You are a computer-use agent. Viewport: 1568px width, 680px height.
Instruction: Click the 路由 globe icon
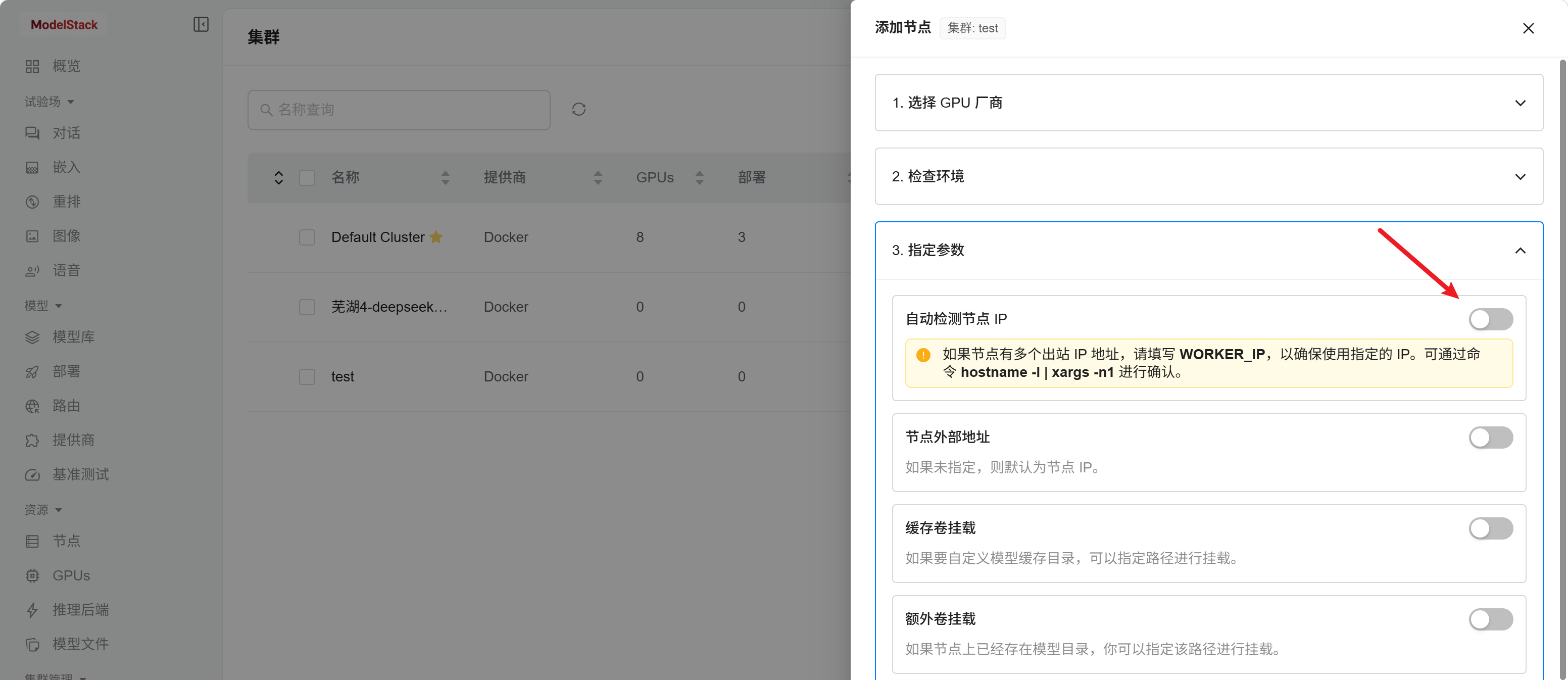coord(32,406)
